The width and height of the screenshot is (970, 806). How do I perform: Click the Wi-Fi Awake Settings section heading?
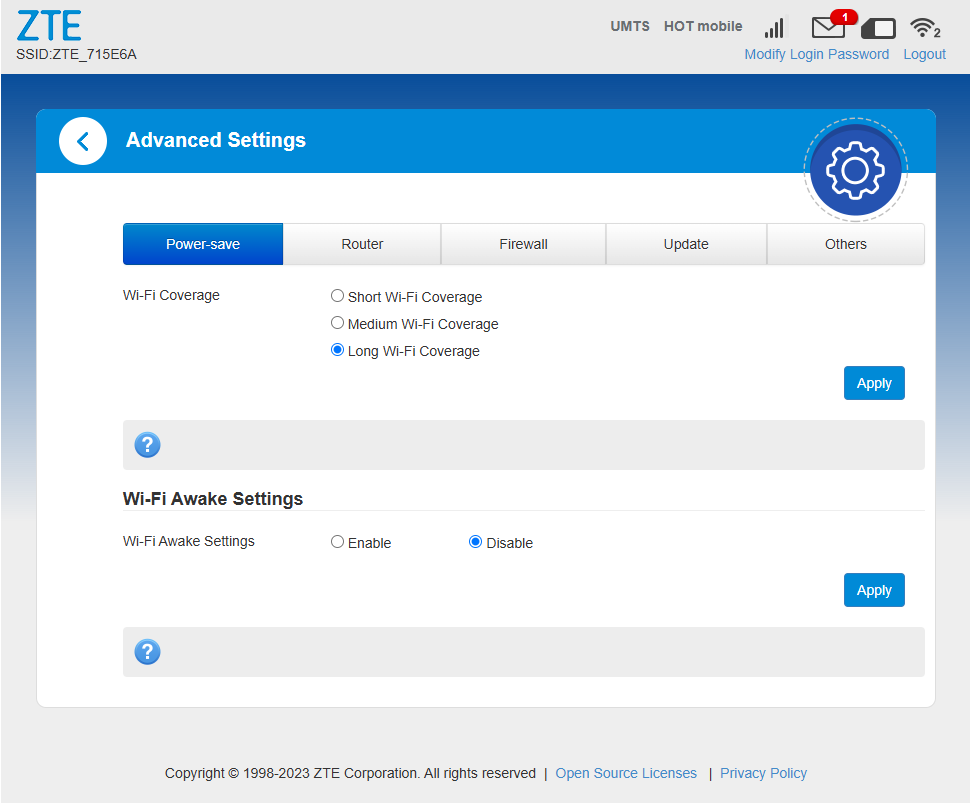pyautogui.click(x=213, y=499)
